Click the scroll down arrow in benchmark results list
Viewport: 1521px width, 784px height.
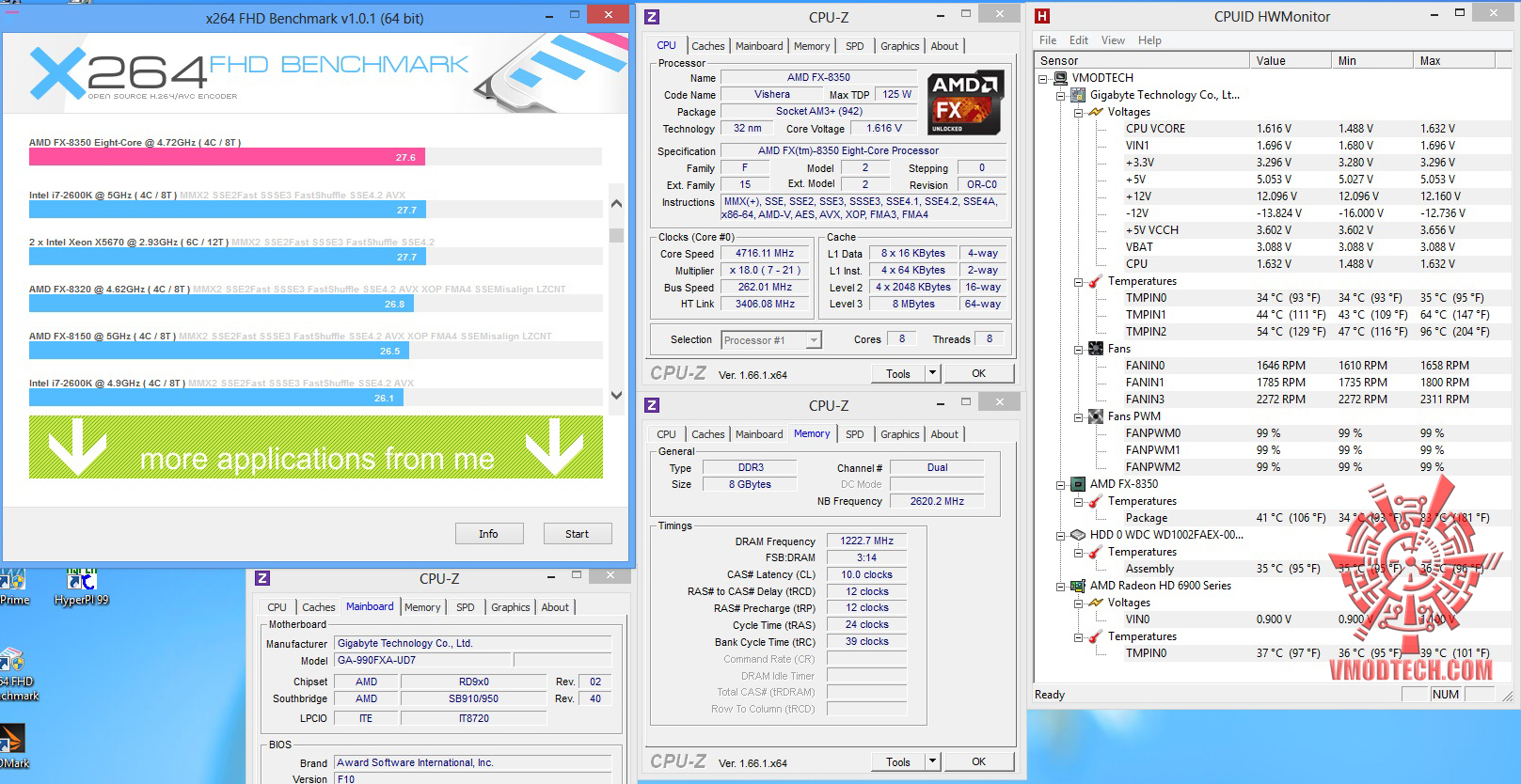click(617, 395)
